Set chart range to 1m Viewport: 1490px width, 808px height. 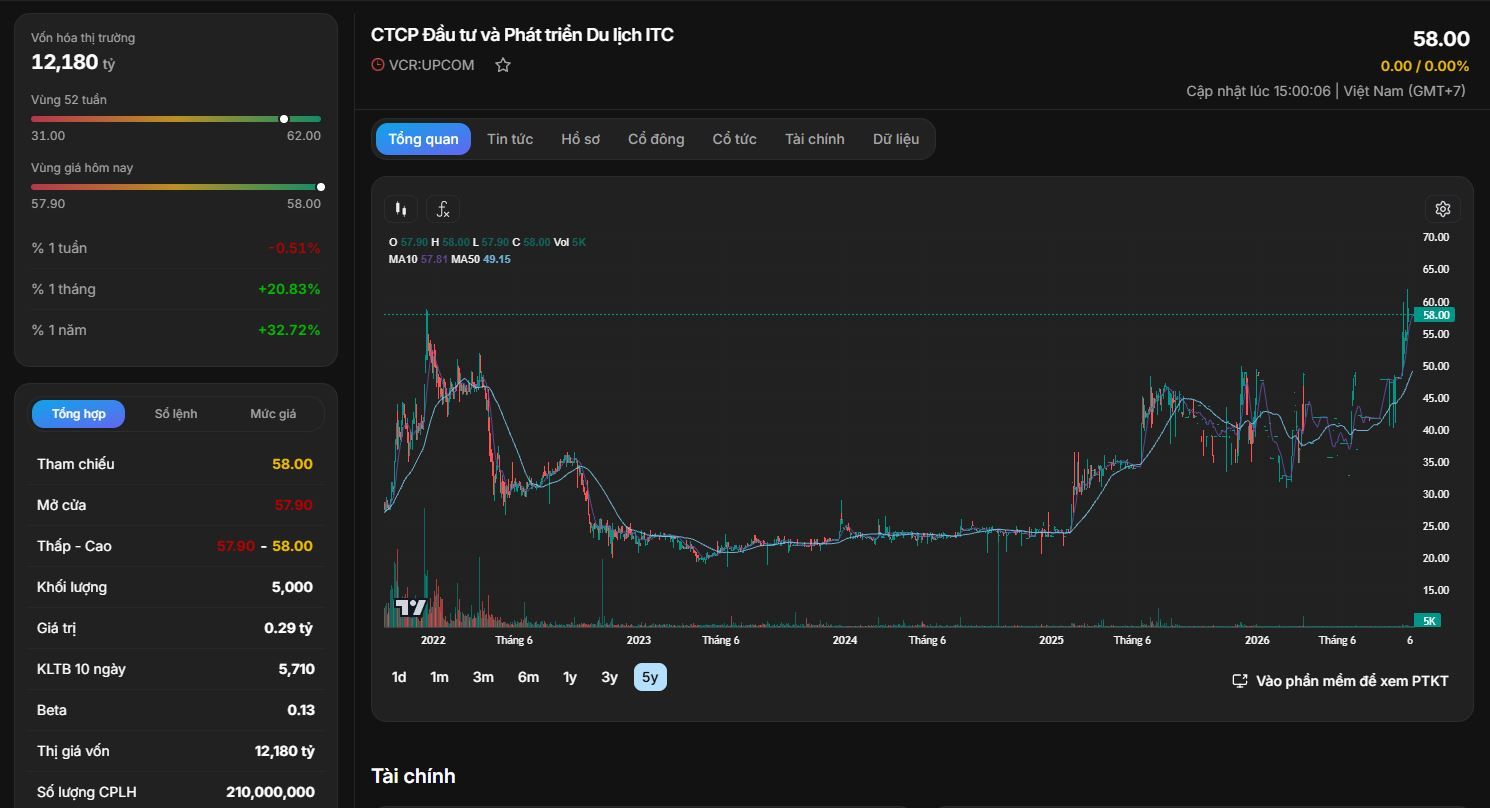coord(439,677)
